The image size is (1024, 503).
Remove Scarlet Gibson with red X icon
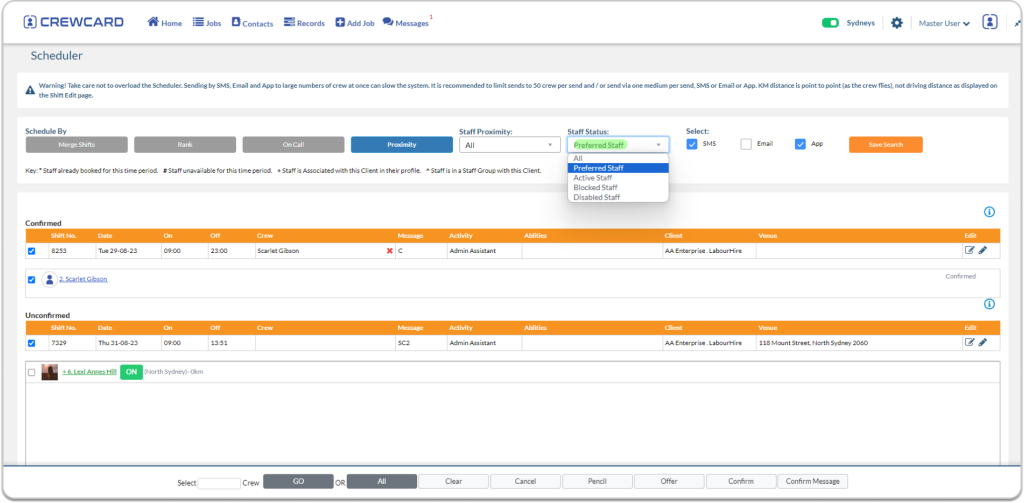point(390,251)
